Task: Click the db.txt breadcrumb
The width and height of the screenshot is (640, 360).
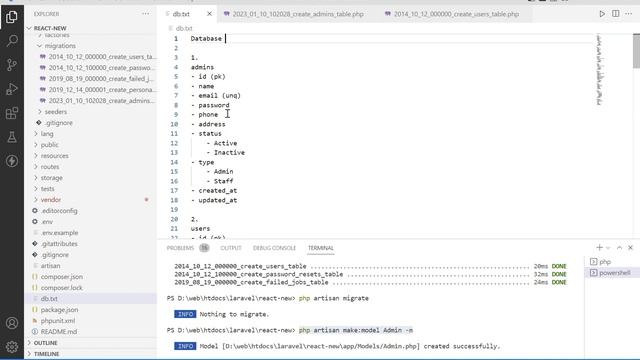Action: pyautogui.click(x=184, y=28)
